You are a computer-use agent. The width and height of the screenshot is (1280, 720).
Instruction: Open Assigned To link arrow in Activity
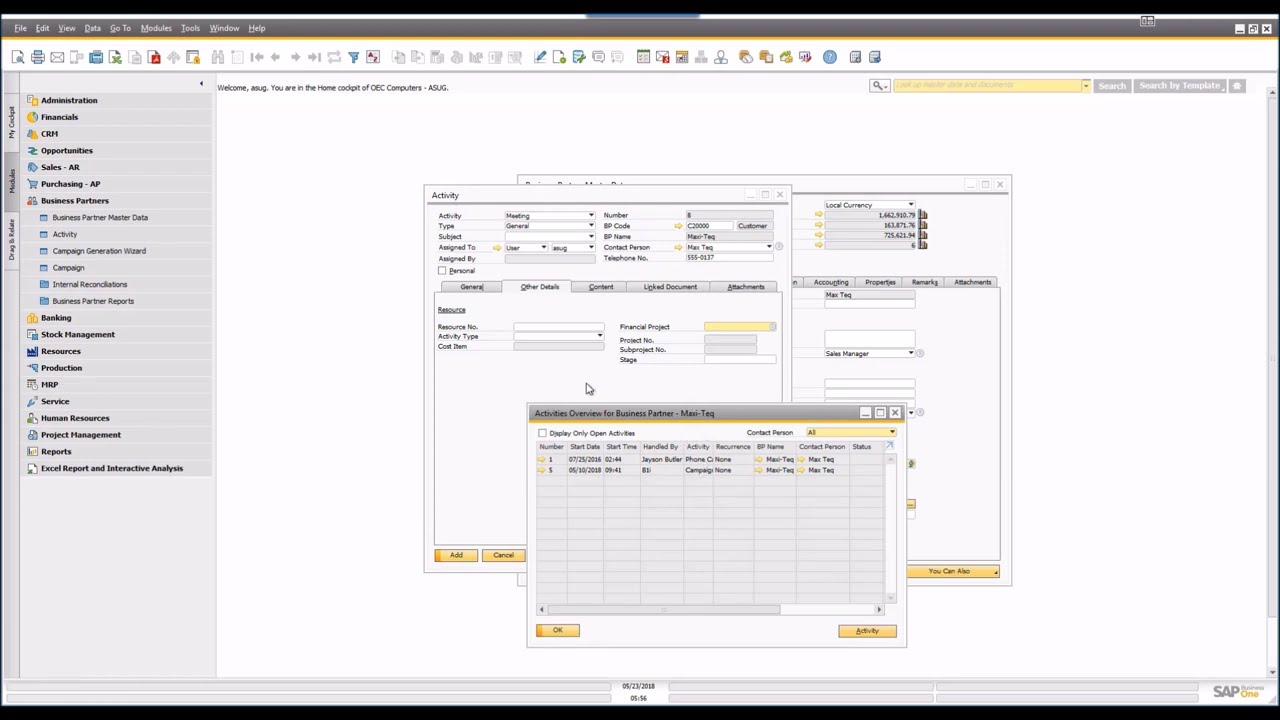point(497,247)
